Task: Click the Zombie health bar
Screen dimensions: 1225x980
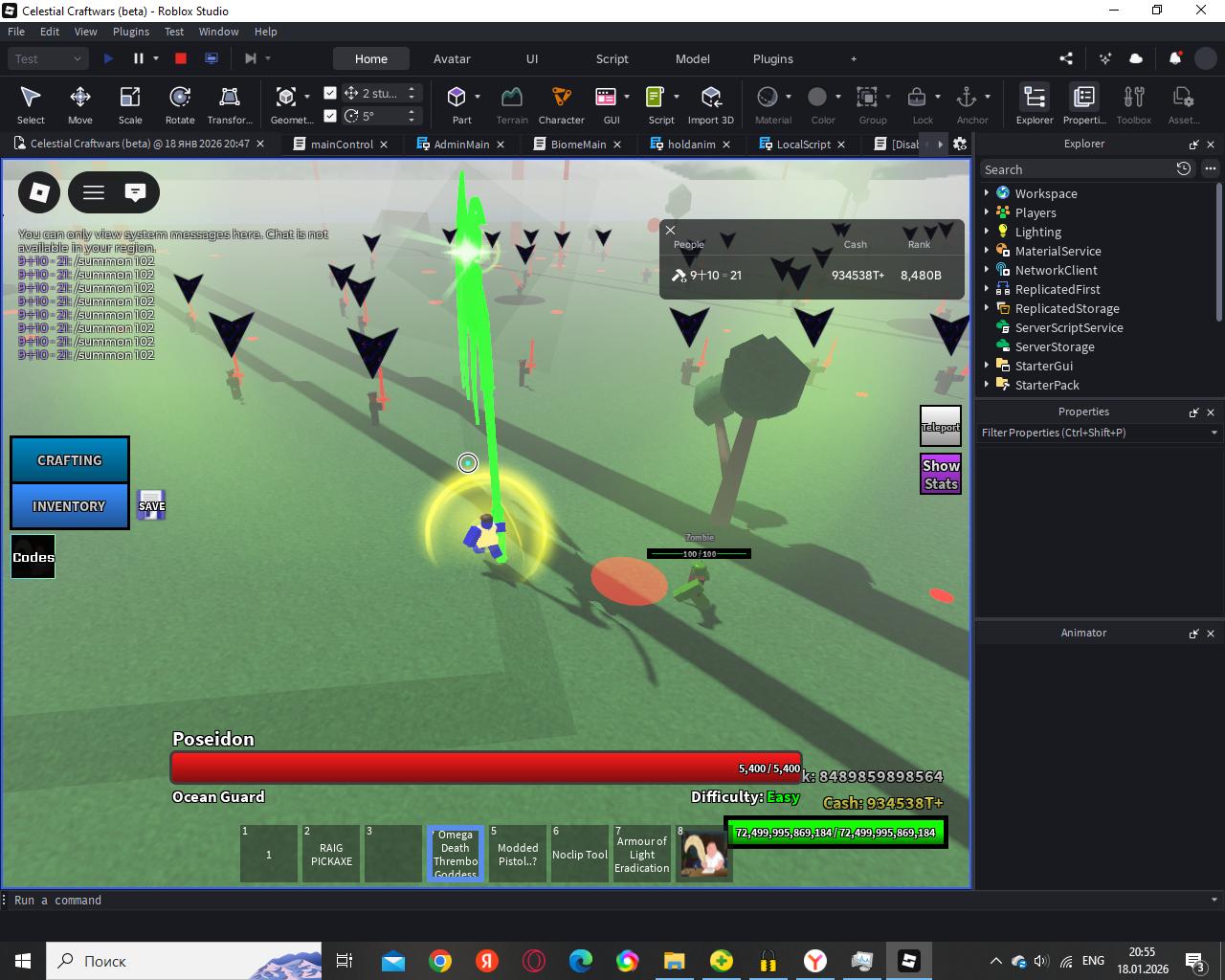Action: [x=699, y=553]
